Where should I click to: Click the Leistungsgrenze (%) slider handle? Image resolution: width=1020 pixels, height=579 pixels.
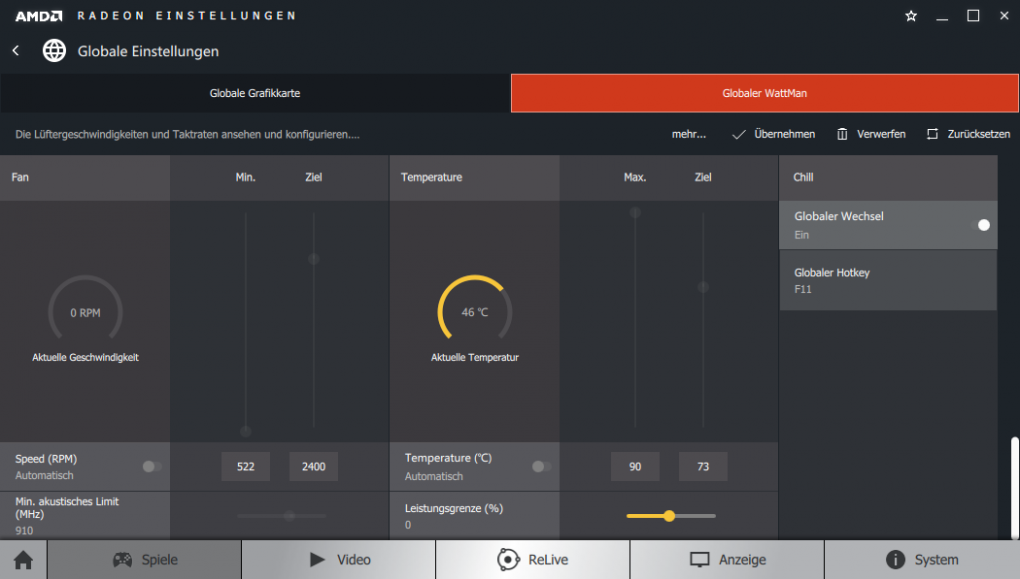click(669, 516)
